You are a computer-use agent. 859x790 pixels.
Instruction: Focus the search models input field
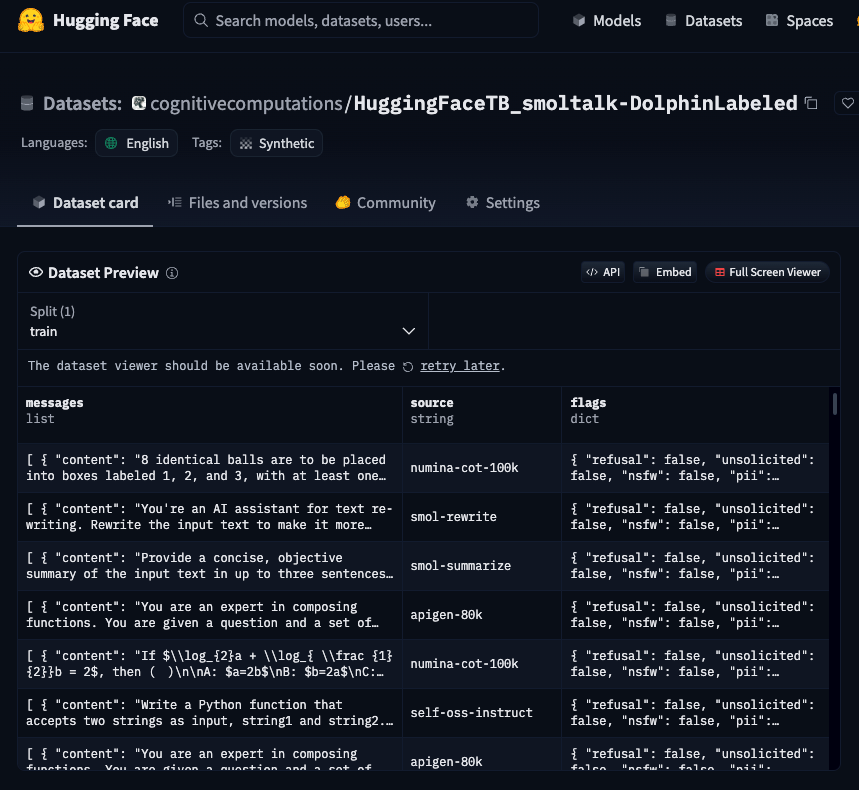point(360,20)
